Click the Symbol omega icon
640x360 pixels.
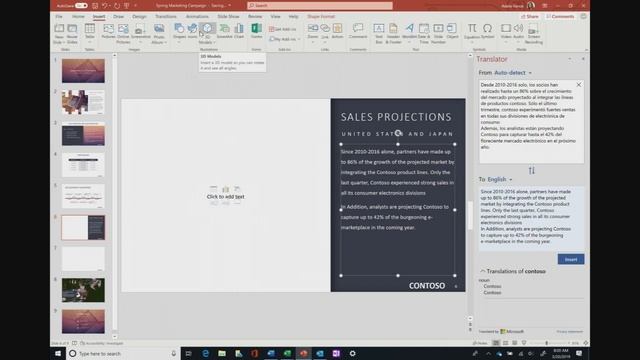click(x=487, y=28)
